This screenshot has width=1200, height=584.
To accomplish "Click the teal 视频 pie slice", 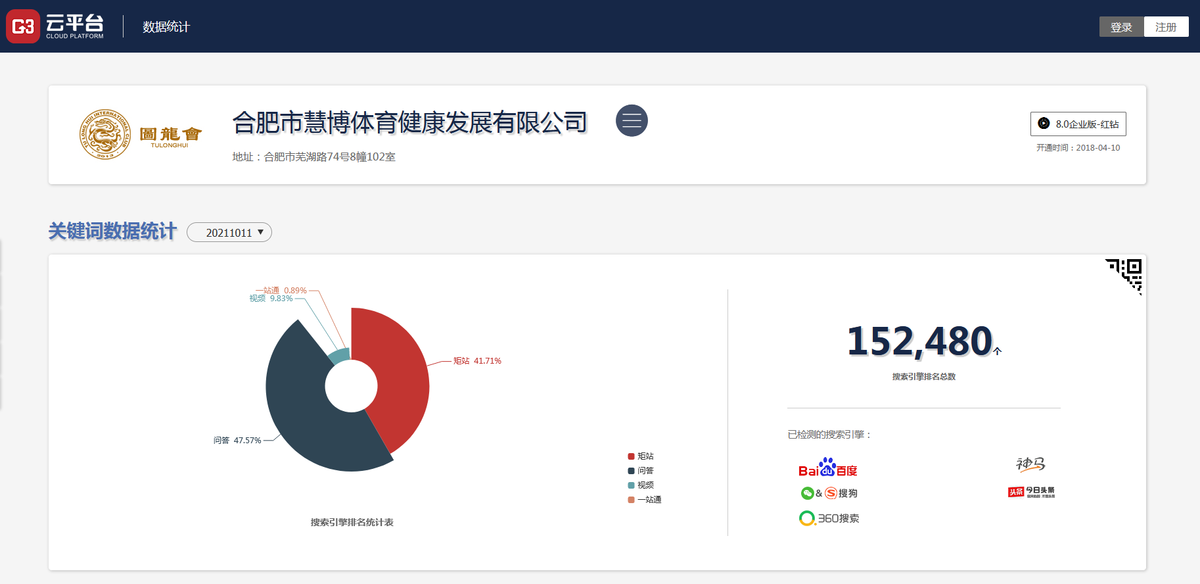I will (339, 355).
